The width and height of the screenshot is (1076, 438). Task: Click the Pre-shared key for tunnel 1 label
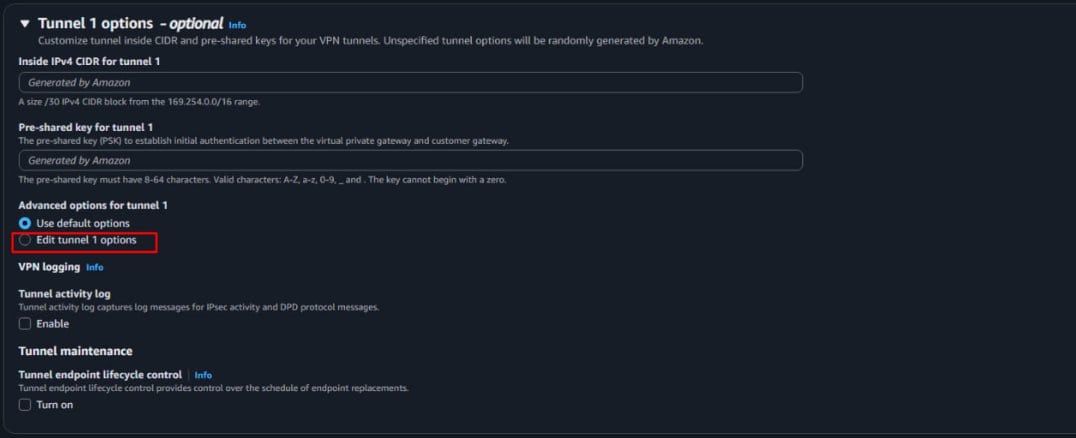coord(85,127)
